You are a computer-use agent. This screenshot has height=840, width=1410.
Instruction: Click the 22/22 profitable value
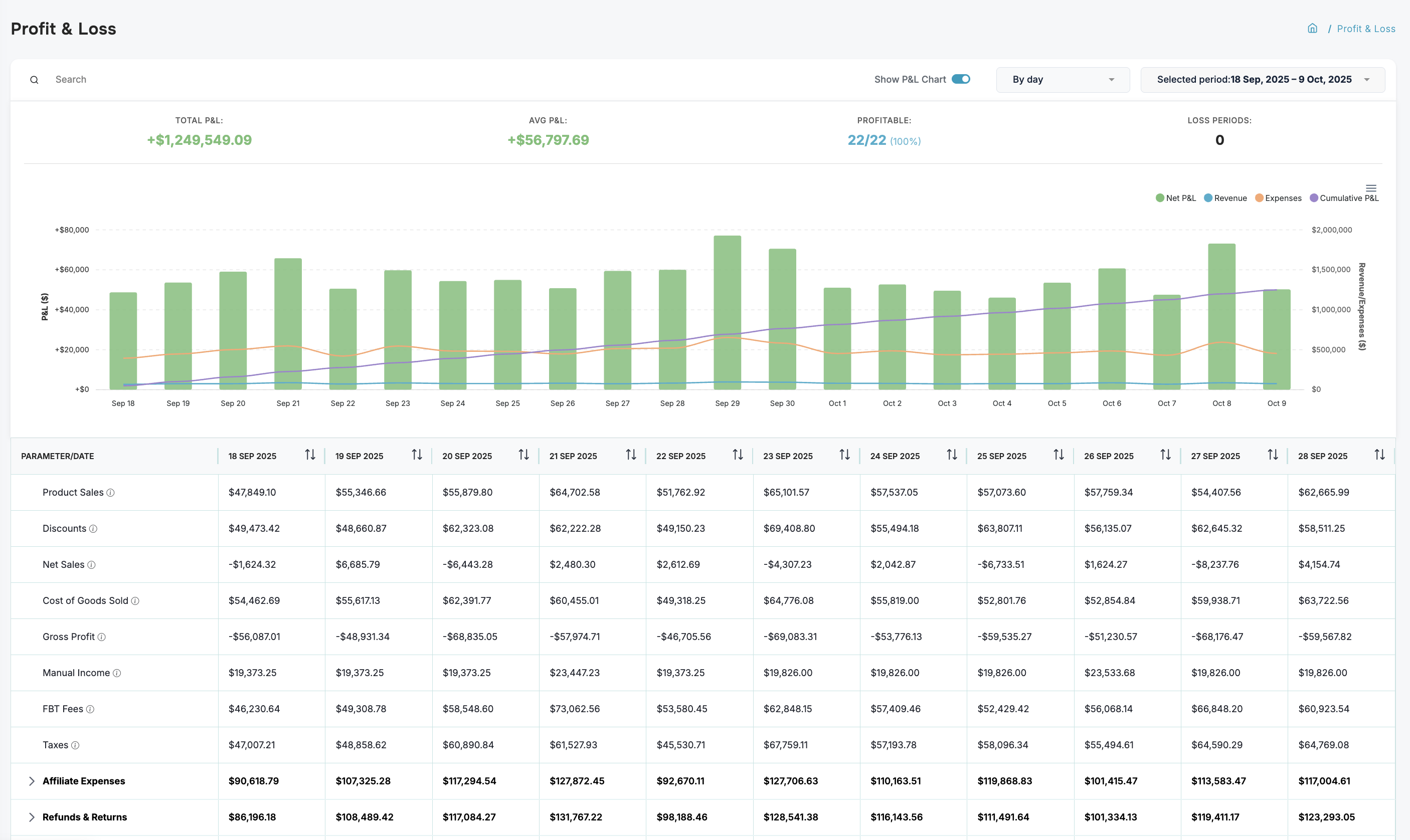click(x=866, y=140)
